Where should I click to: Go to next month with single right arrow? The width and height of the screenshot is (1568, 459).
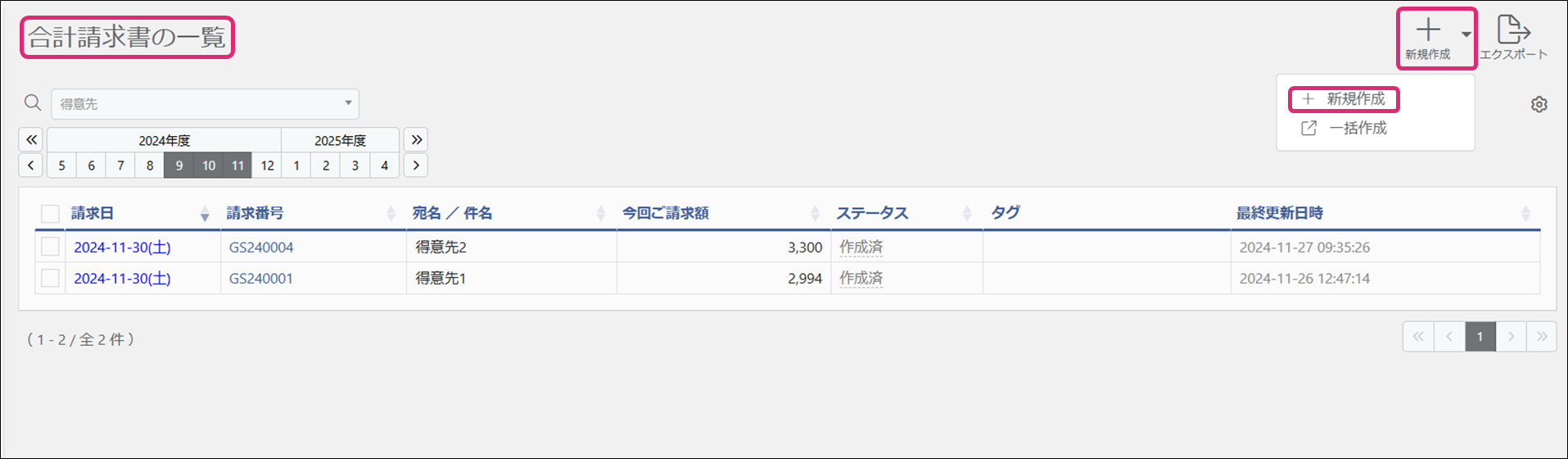(x=416, y=166)
